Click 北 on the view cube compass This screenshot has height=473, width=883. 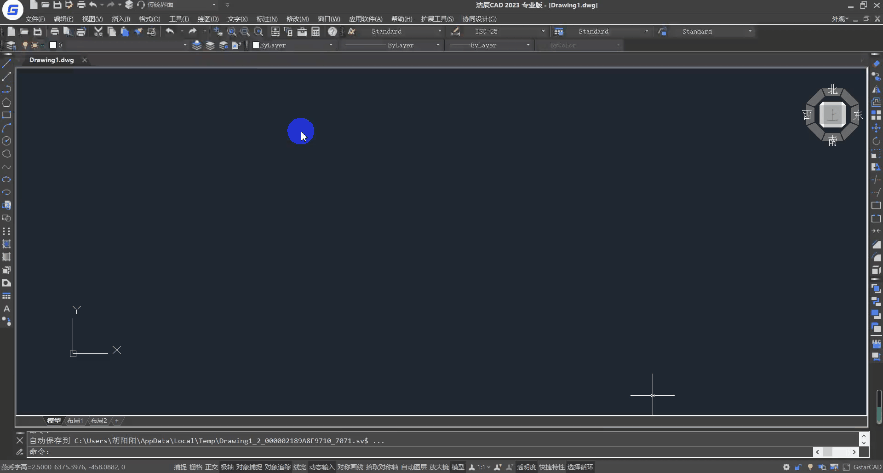(832, 90)
